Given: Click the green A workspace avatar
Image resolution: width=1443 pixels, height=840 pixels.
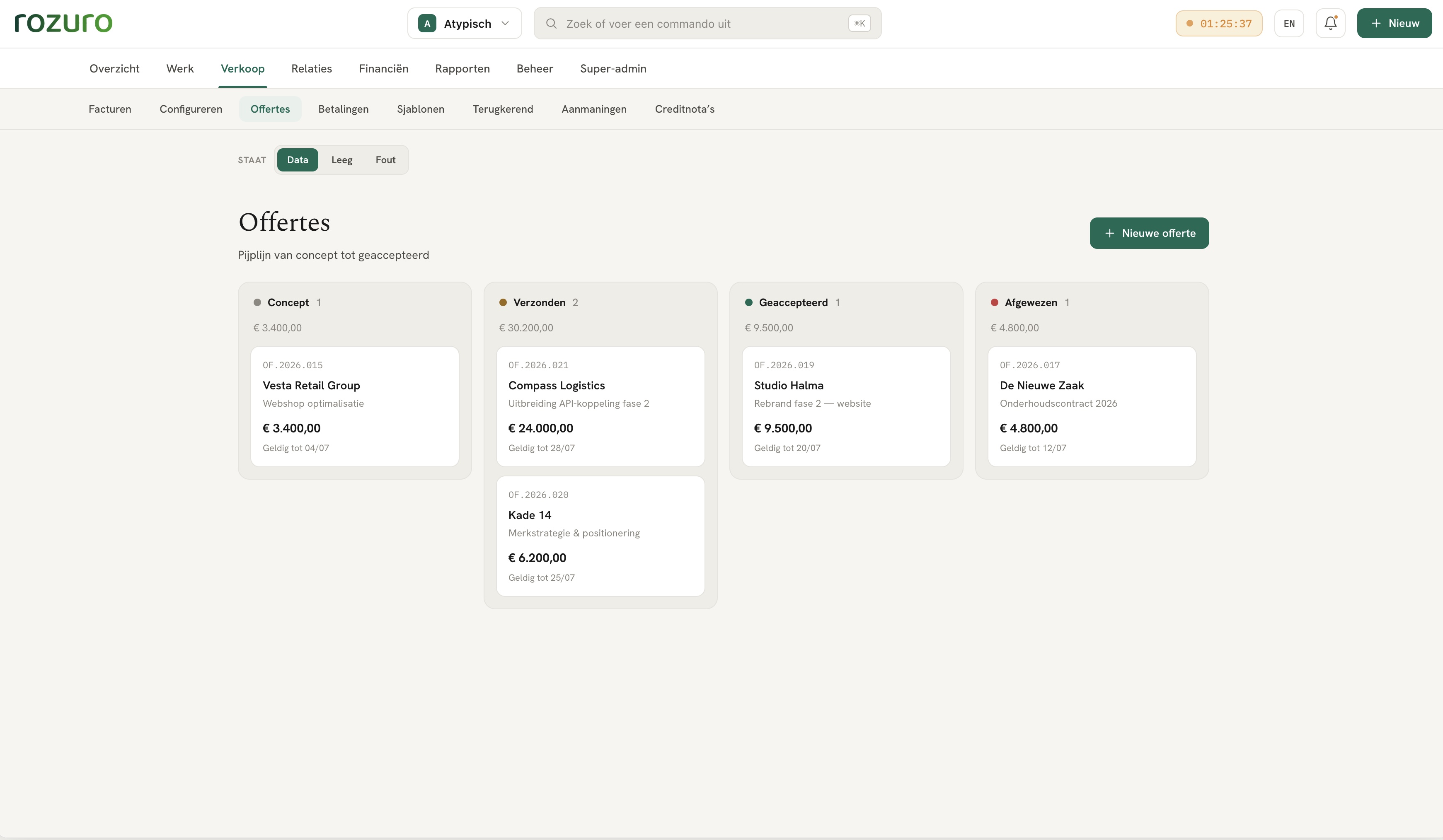Looking at the screenshot, I should pyautogui.click(x=427, y=24).
